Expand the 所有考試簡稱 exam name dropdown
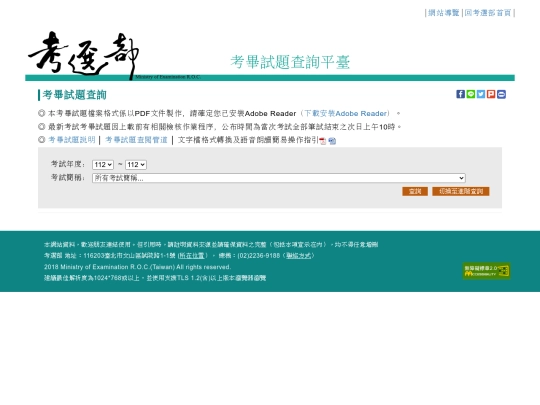The height and width of the screenshot is (405, 540). click(x=279, y=178)
